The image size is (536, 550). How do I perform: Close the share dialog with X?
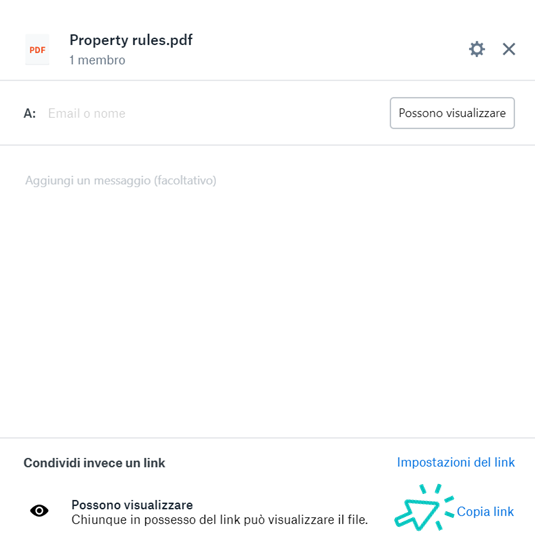tap(509, 49)
